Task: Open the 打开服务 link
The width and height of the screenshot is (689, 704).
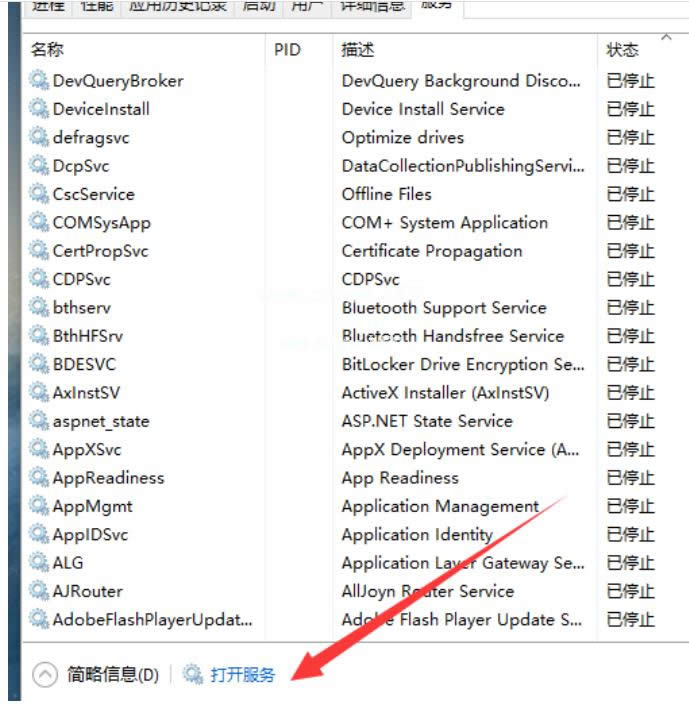Action: pos(242,675)
